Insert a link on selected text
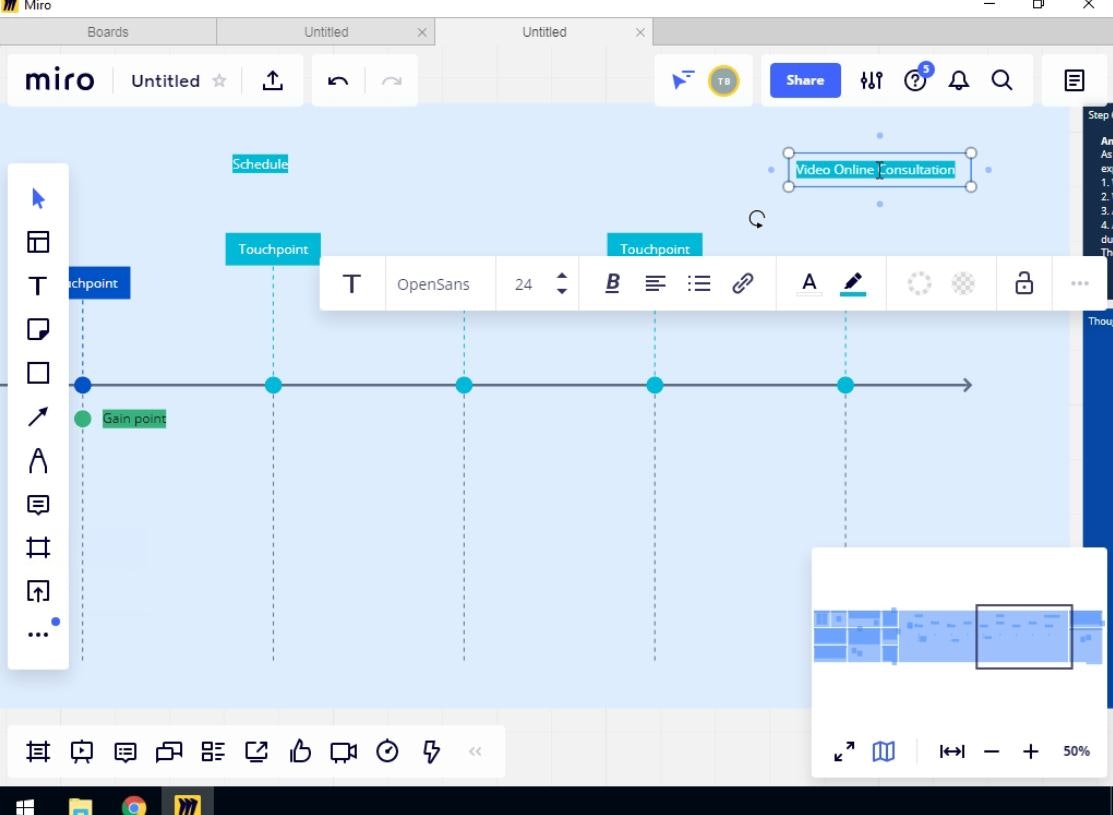 click(742, 283)
